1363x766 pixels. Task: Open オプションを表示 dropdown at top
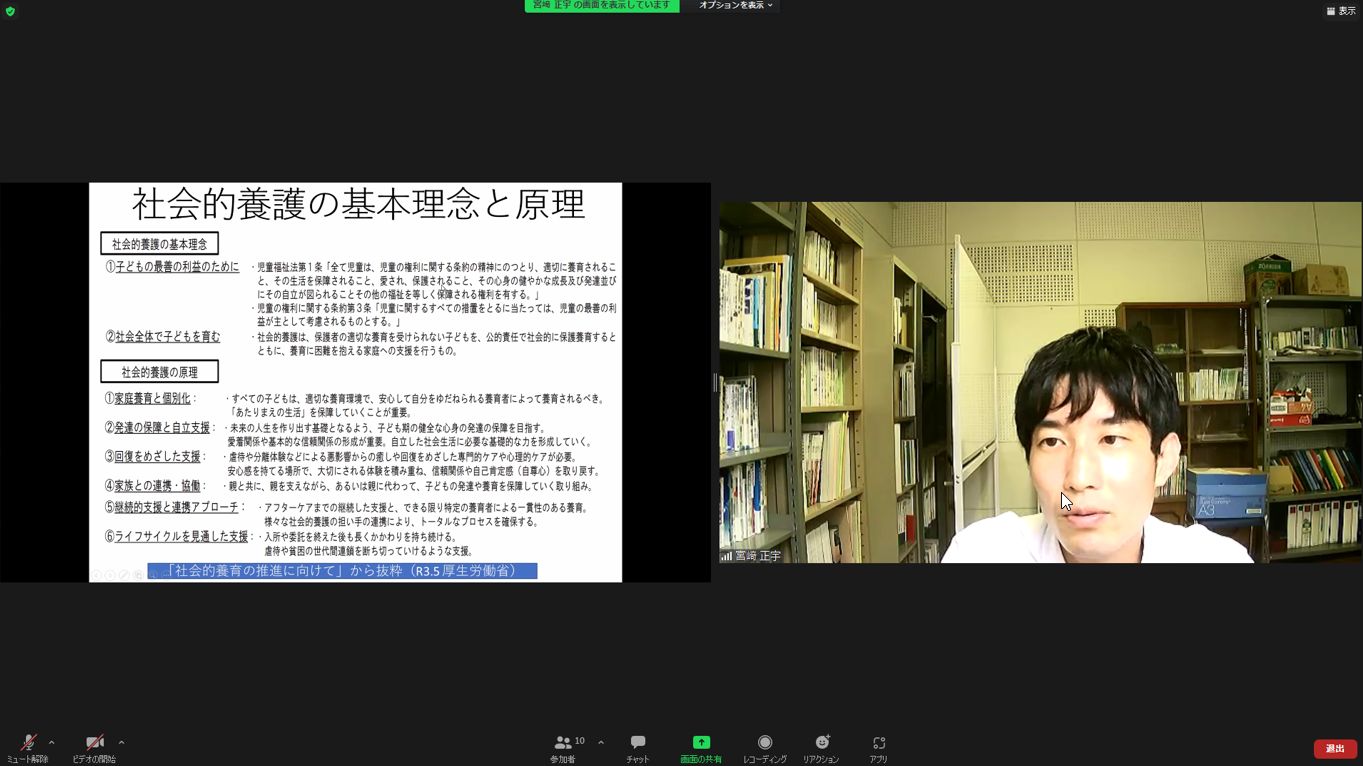pyautogui.click(x=735, y=6)
